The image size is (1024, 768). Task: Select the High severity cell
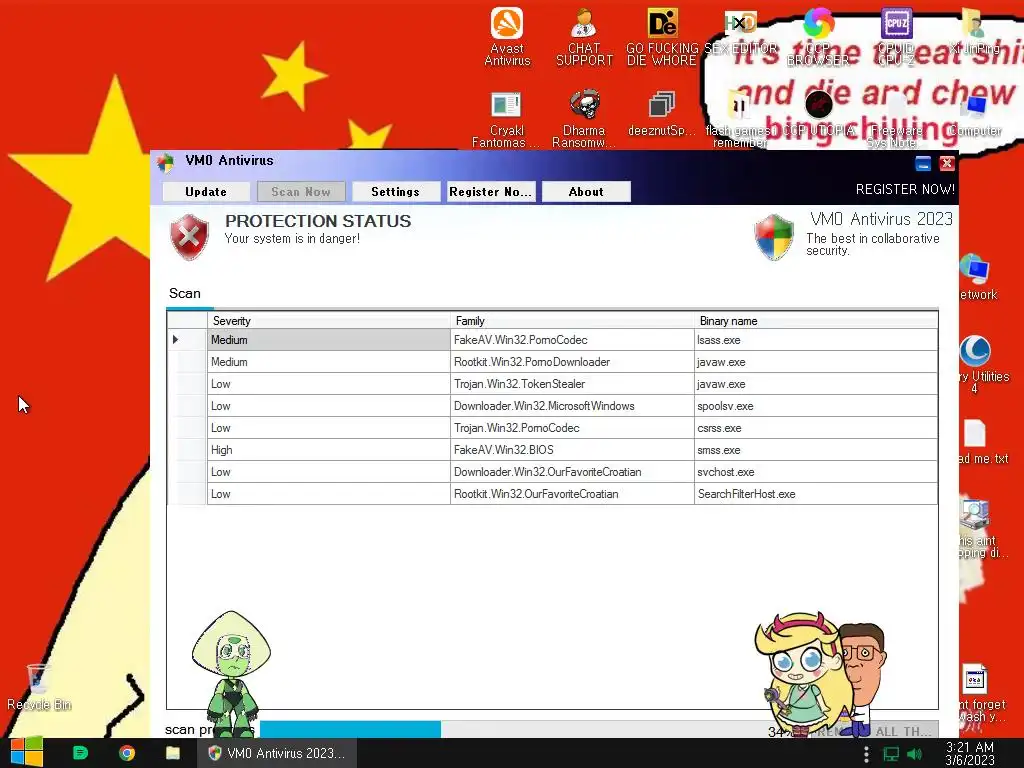[328, 450]
